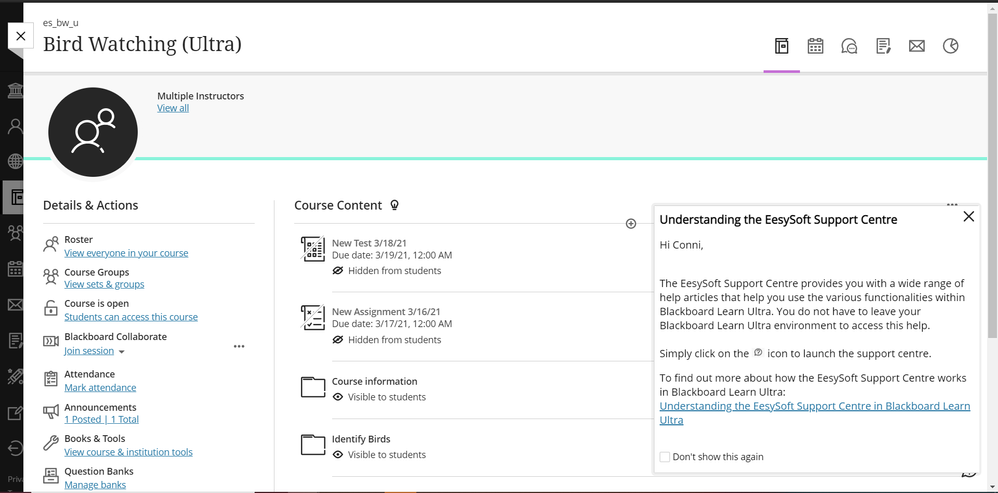The image size is (998, 493).
Task: Click the Blackboard Collaborate camera icon
Action: (x=51, y=342)
